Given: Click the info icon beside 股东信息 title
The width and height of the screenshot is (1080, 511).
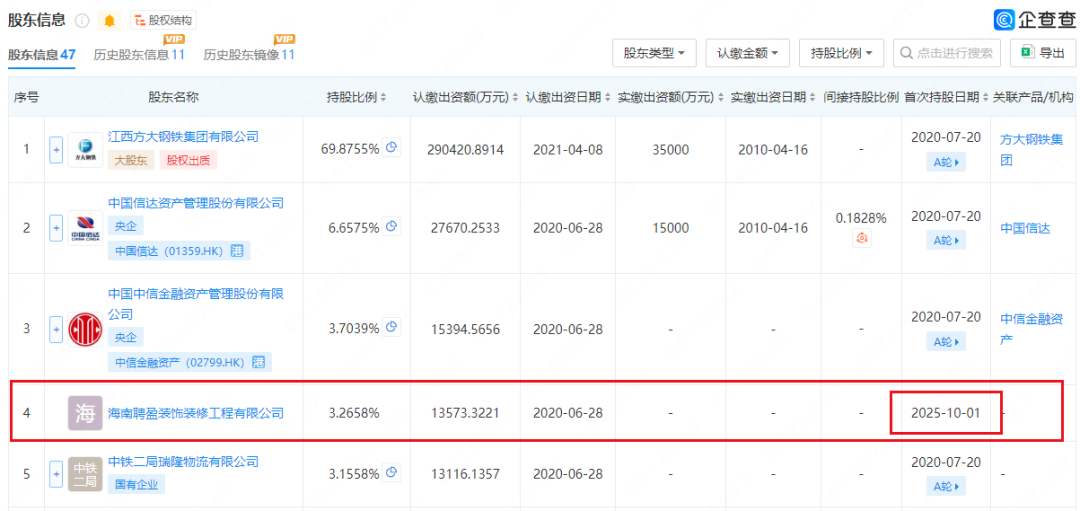Looking at the screenshot, I should 82,21.
